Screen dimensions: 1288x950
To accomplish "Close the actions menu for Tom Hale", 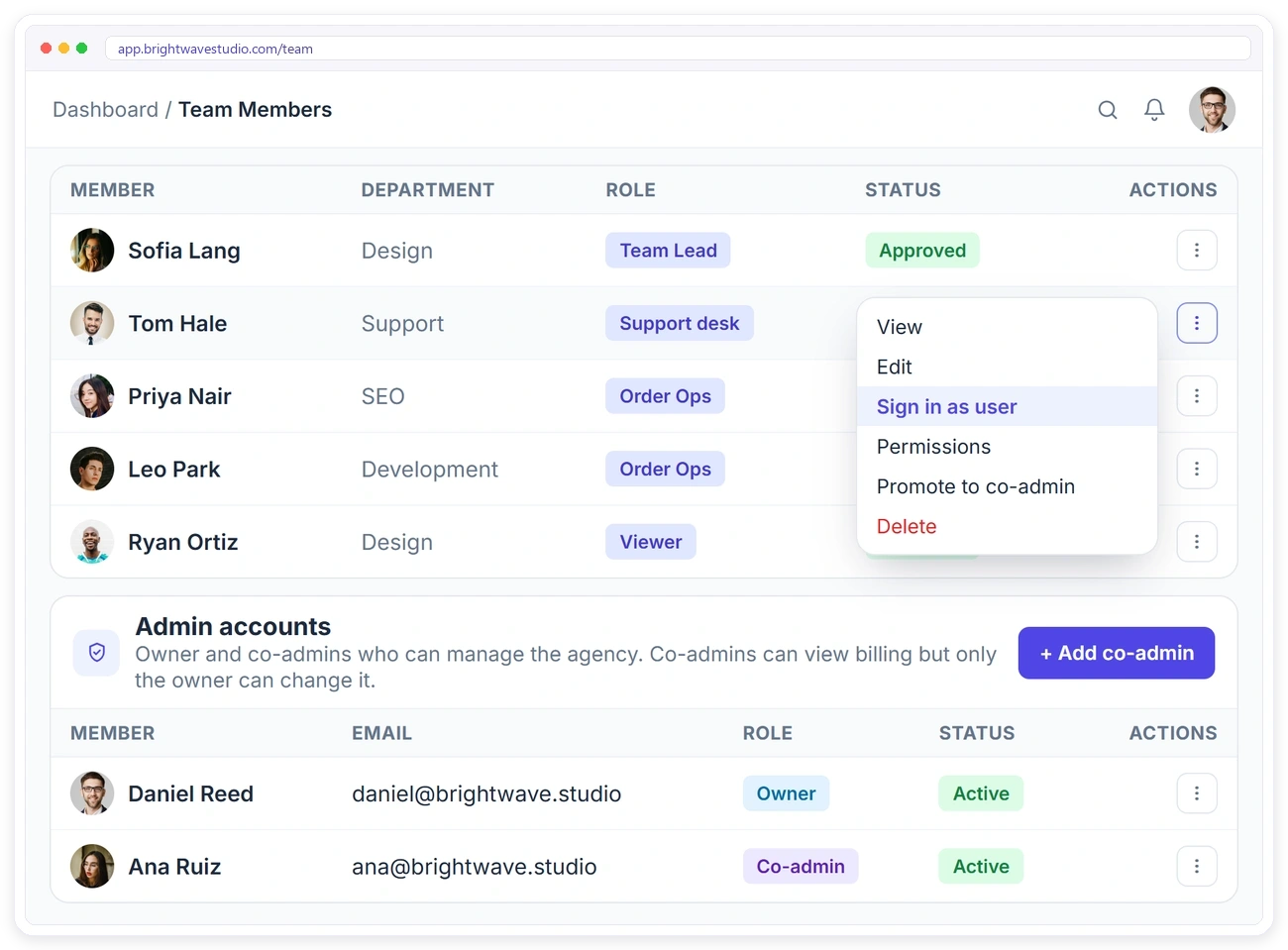I will tap(1197, 323).
